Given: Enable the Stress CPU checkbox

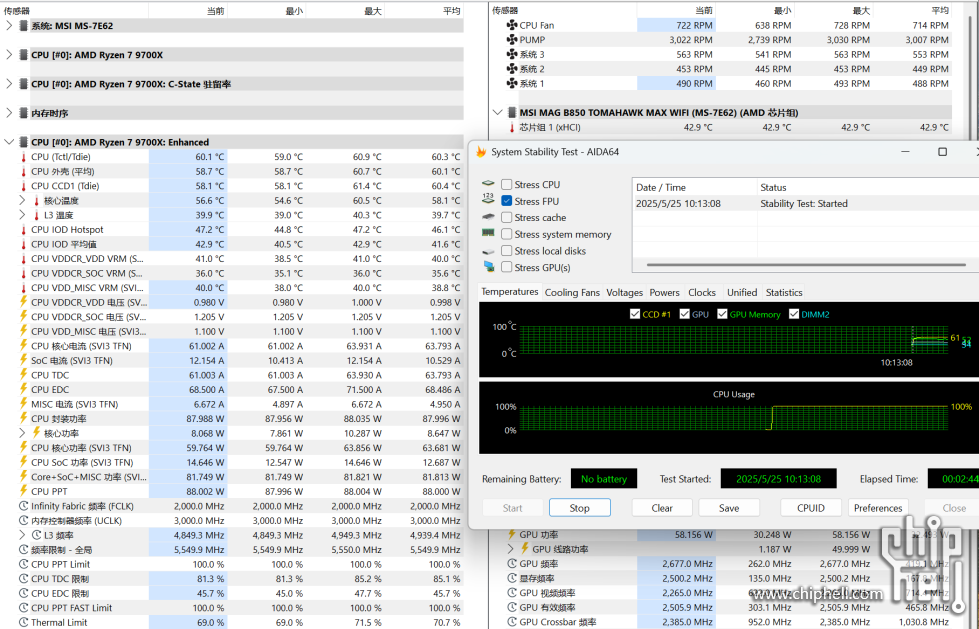Looking at the screenshot, I should (506, 184).
